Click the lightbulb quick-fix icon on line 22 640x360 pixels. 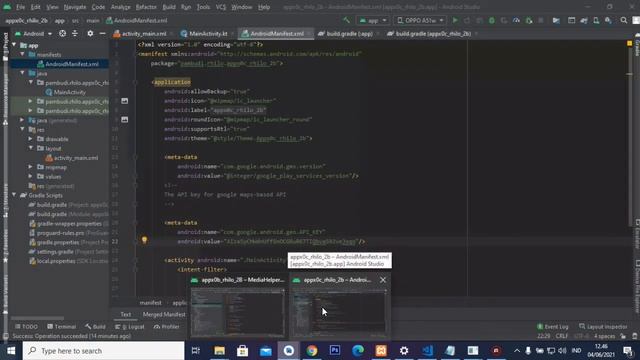(x=144, y=240)
